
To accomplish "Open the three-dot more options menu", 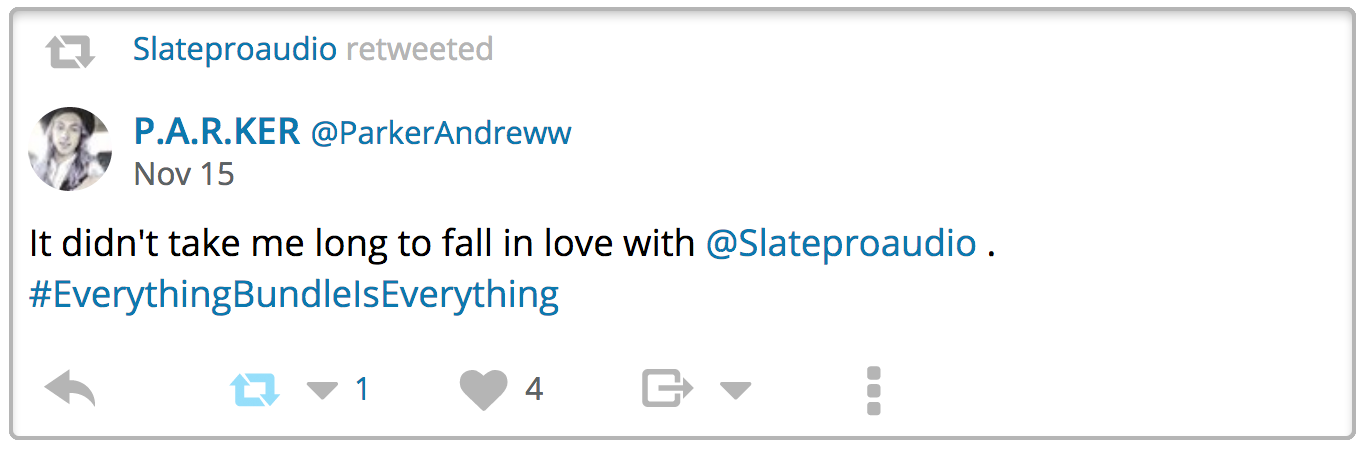I will [x=873, y=390].
